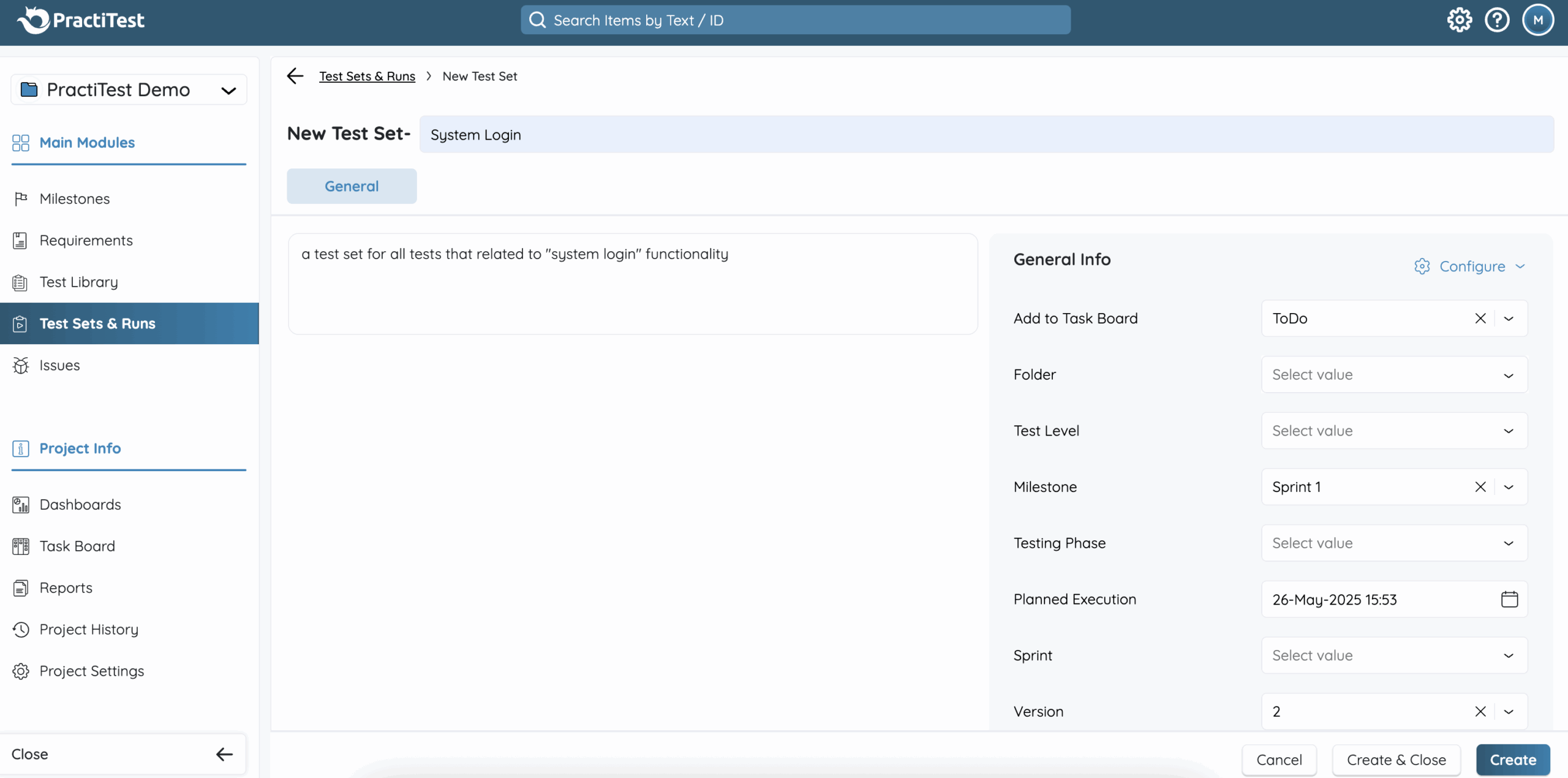Click the Project Settings gear icon
The width and height of the screenshot is (1568, 778).
21,671
